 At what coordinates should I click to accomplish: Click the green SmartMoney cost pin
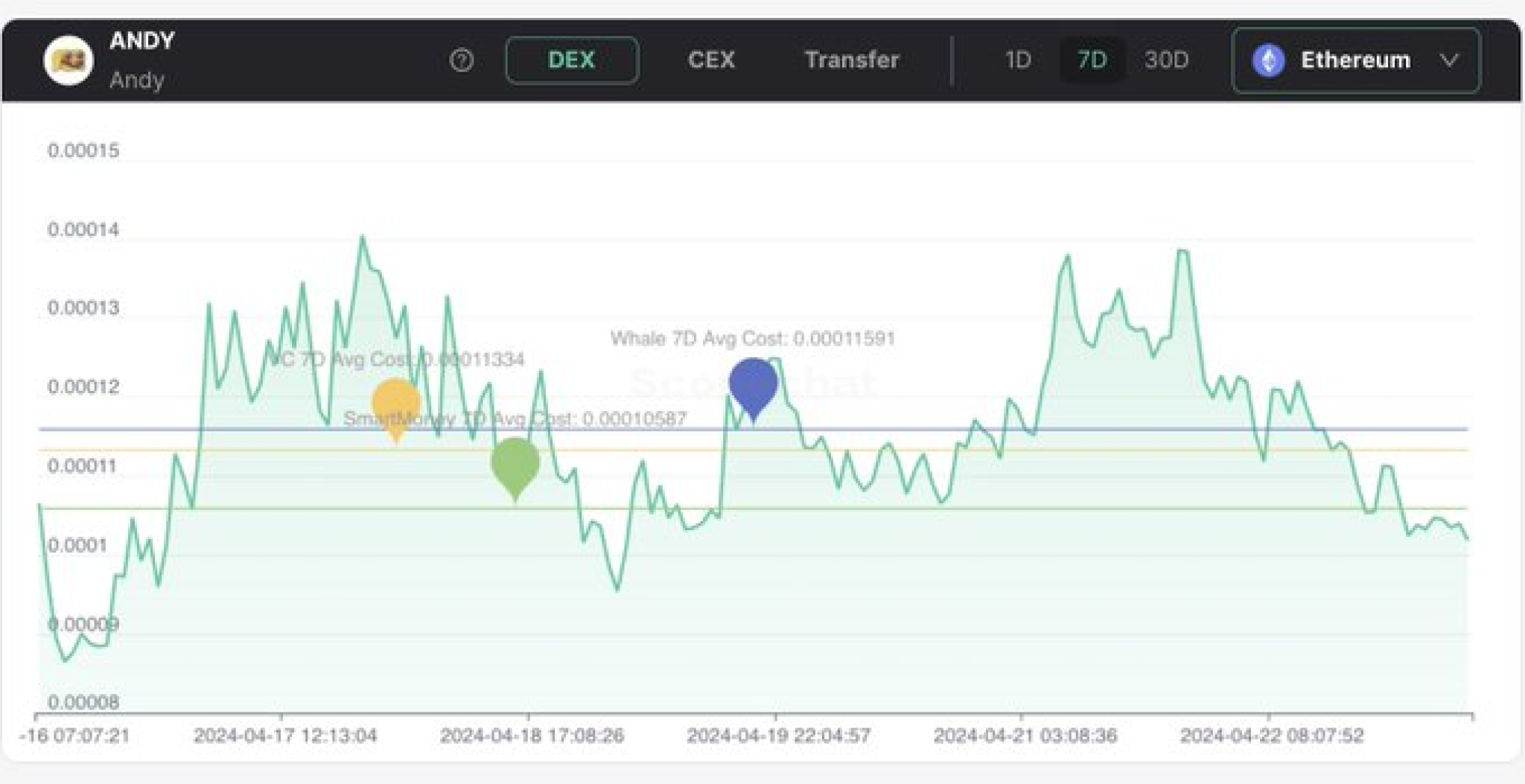(x=515, y=463)
